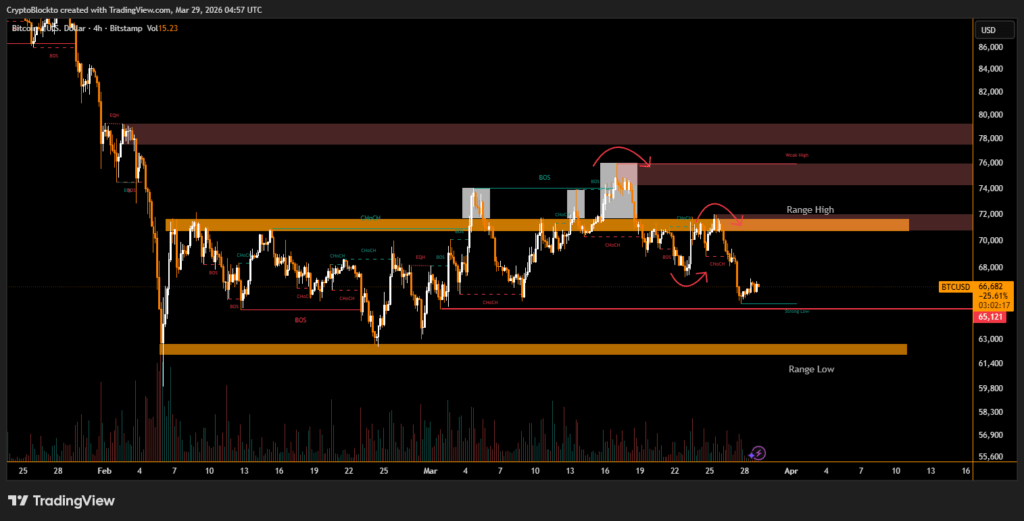
Task: Click the Mar label on time axis
Action: pos(430,468)
